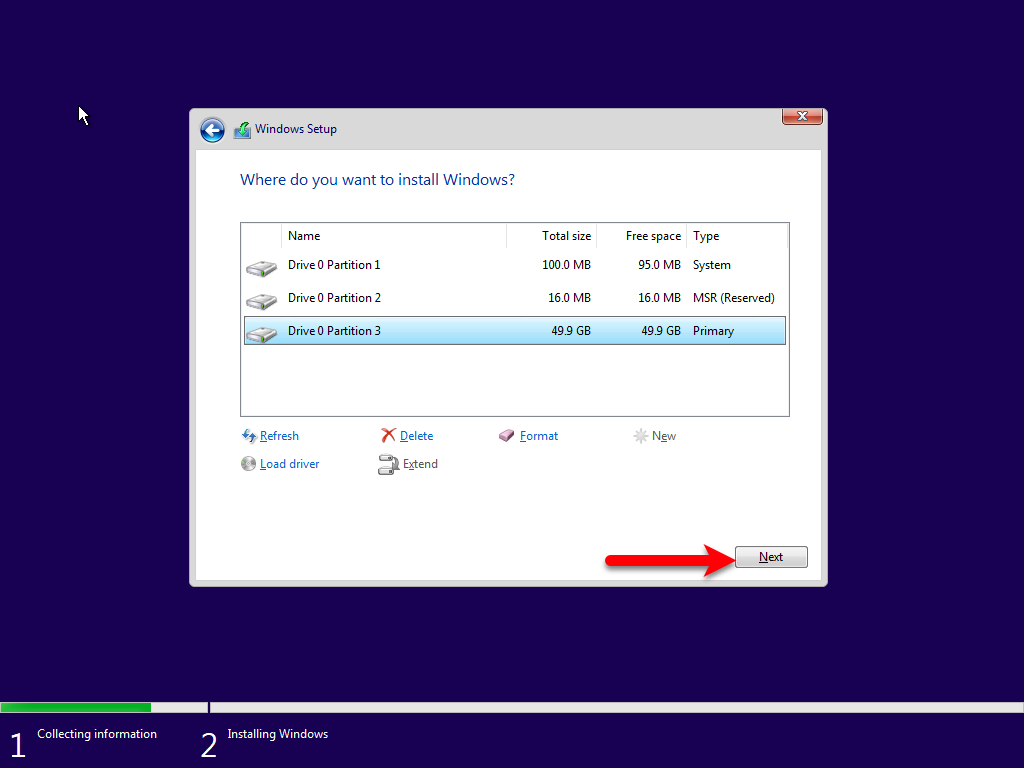Select Drive 0 Partition 1 row
The width and height of the screenshot is (1024, 768).
515,265
